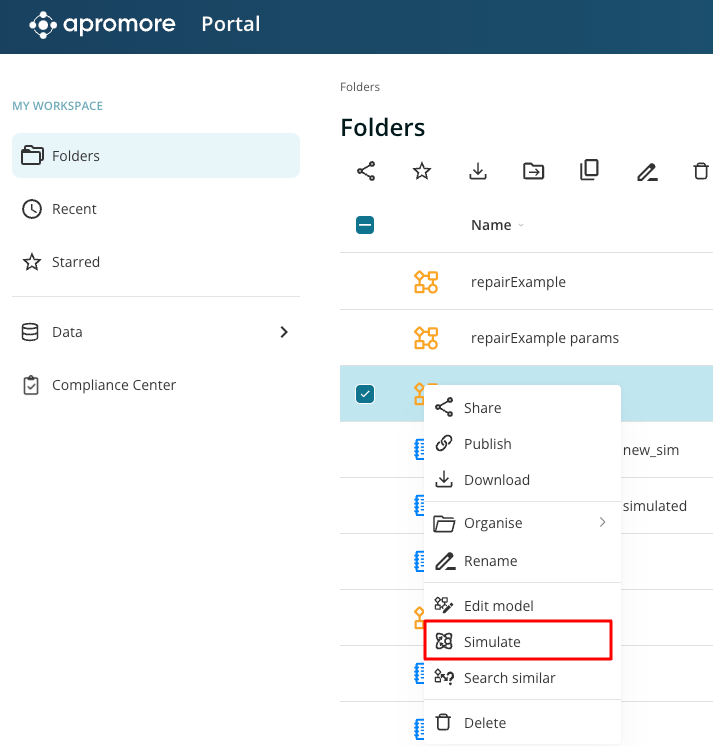Choose Edit model in context menu
The width and height of the screenshot is (713, 746).
(x=498, y=606)
